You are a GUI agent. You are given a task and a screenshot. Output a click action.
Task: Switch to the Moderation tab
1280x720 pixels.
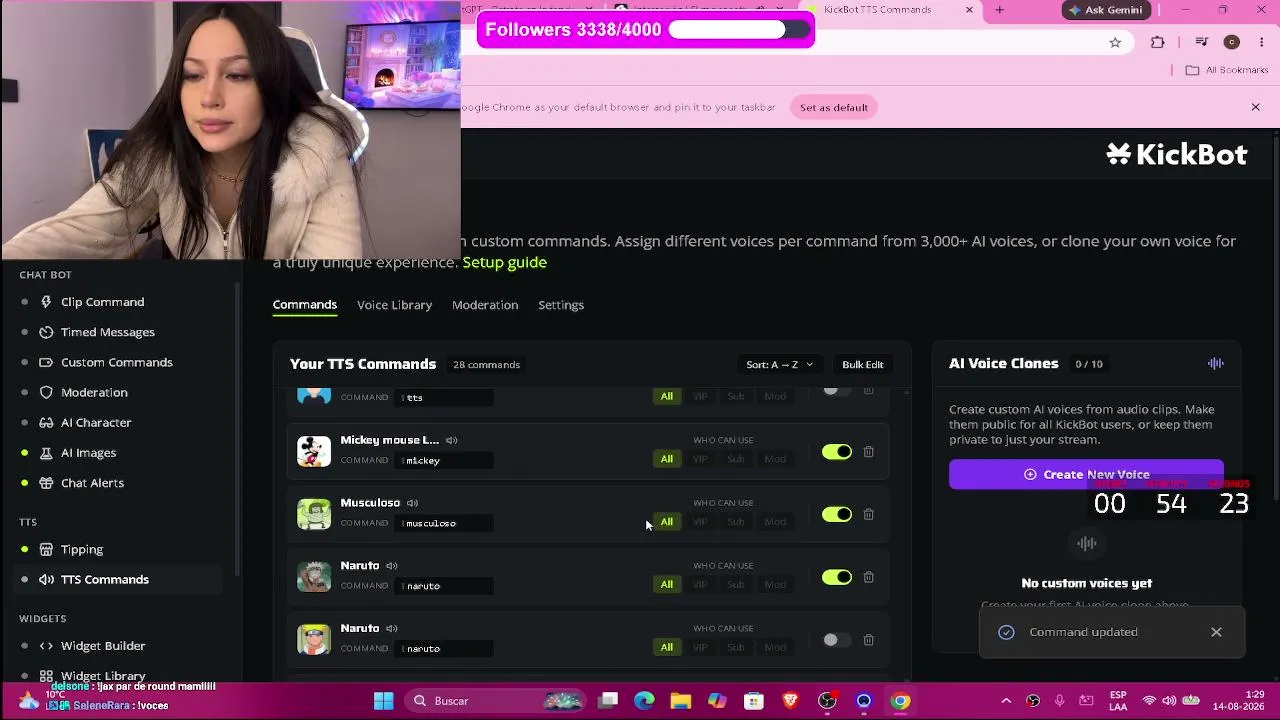click(485, 305)
